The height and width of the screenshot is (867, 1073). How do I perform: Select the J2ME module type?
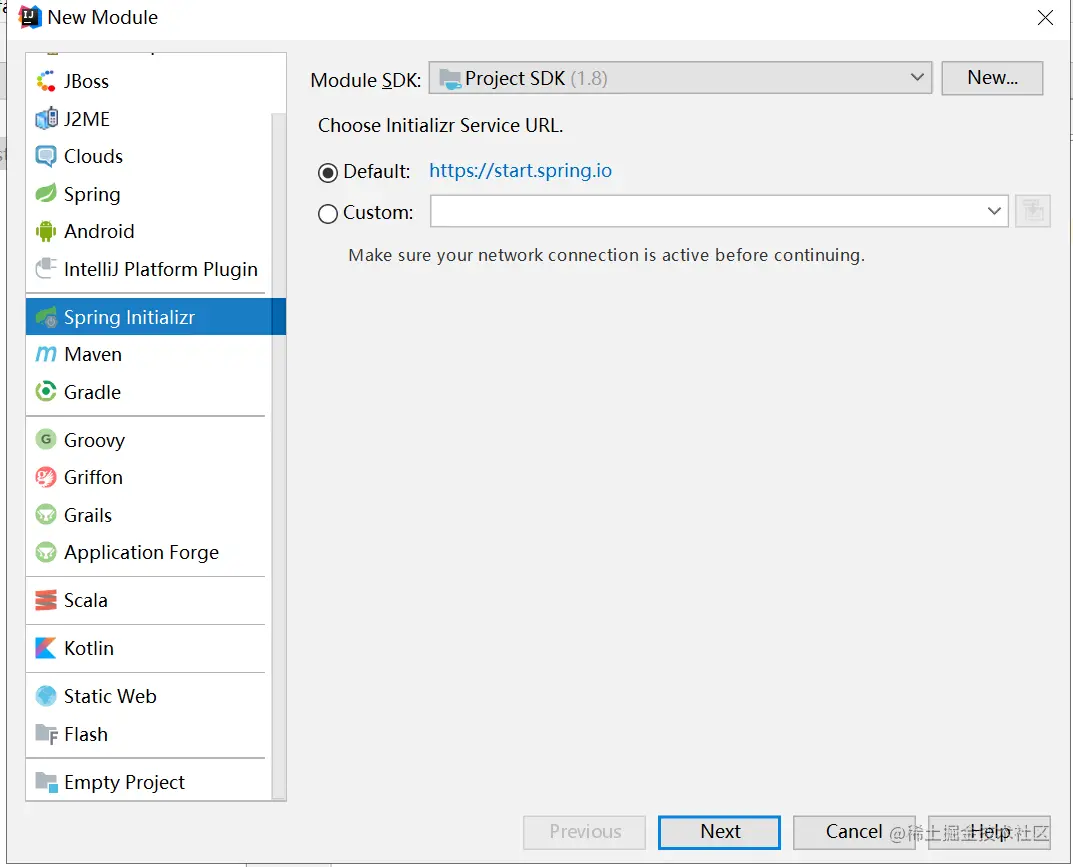[x=148, y=118]
